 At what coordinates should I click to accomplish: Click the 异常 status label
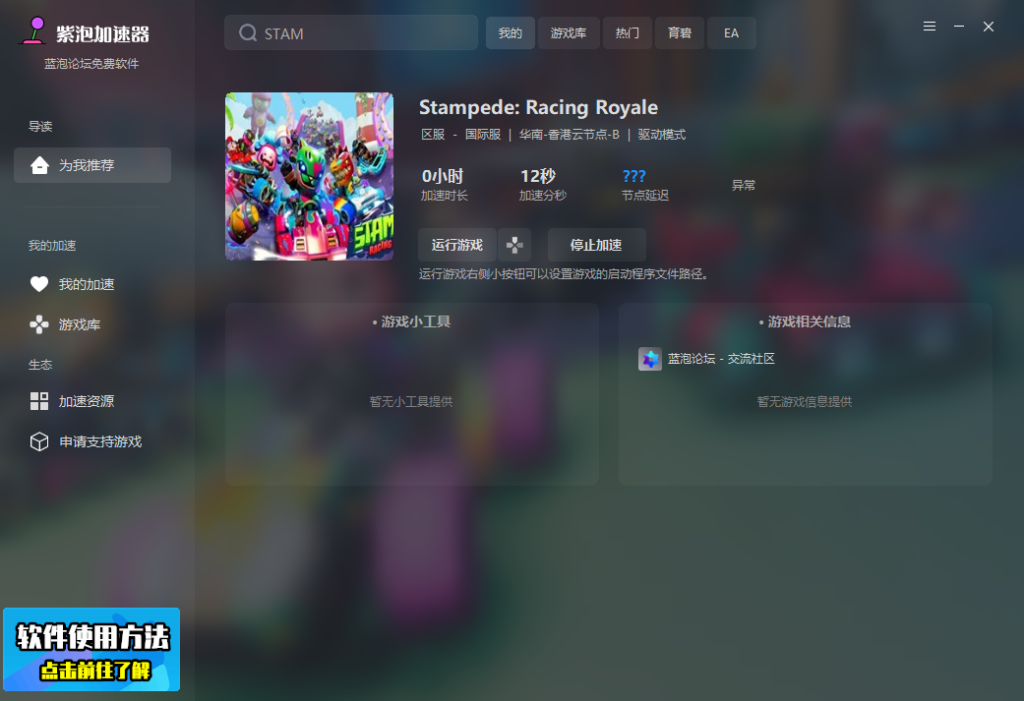pos(743,186)
